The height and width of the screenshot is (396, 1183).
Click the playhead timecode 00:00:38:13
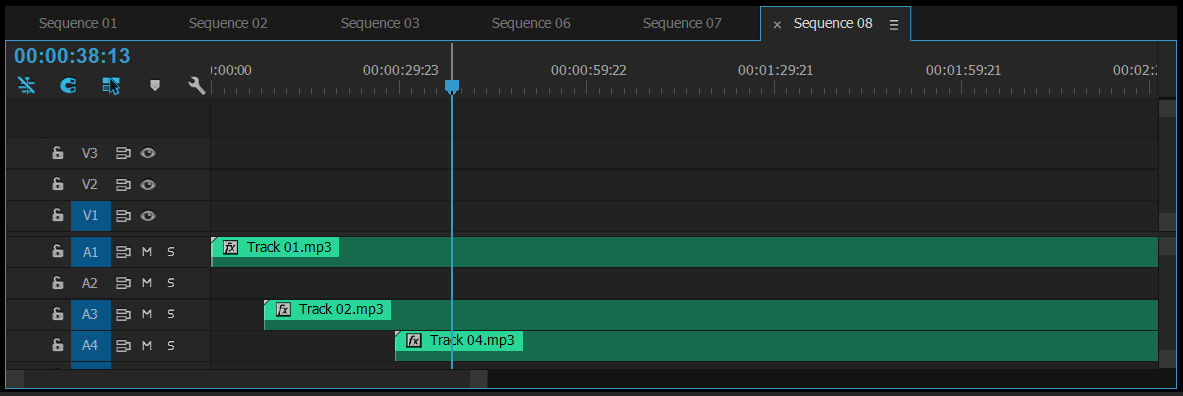pyautogui.click(x=72, y=56)
